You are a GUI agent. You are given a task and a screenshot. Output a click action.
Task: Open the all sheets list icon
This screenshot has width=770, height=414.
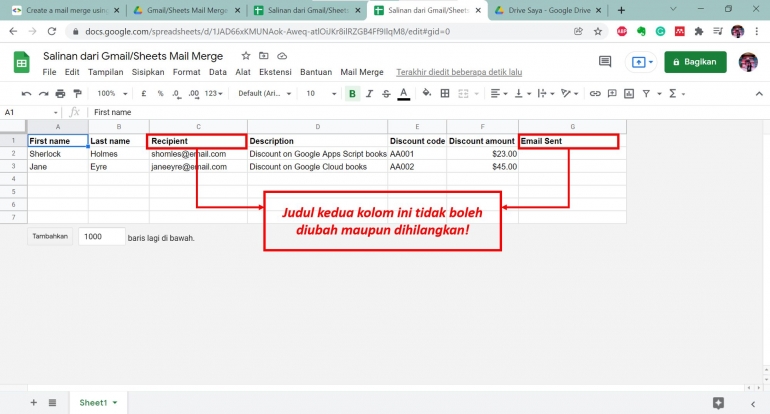(x=53, y=403)
